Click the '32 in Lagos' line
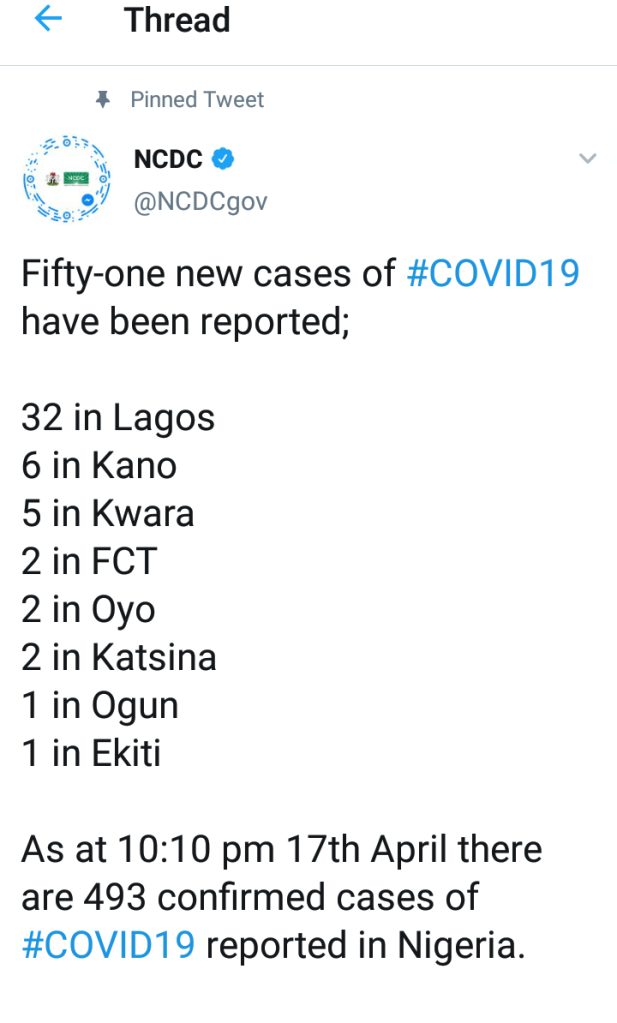This screenshot has height=1023, width=617. tap(118, 418)
